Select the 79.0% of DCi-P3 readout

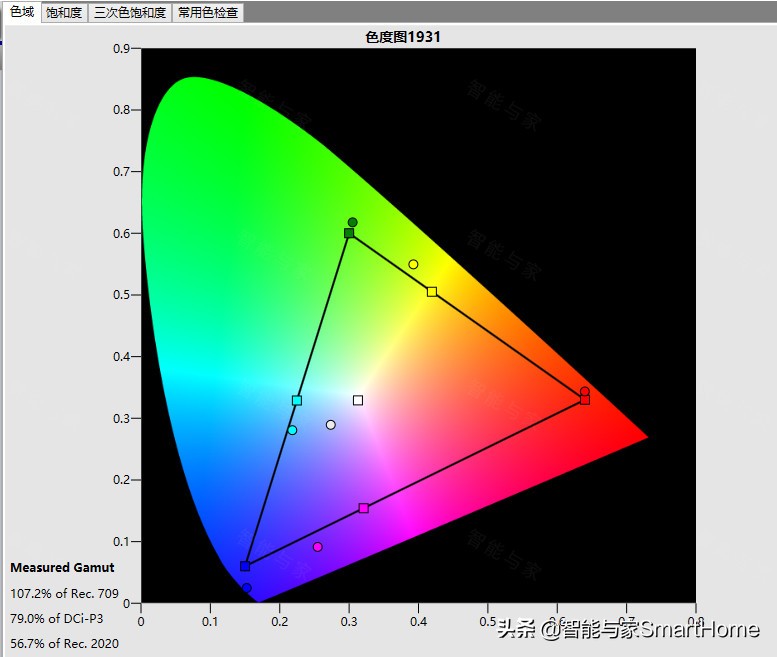tap(57, 618)
